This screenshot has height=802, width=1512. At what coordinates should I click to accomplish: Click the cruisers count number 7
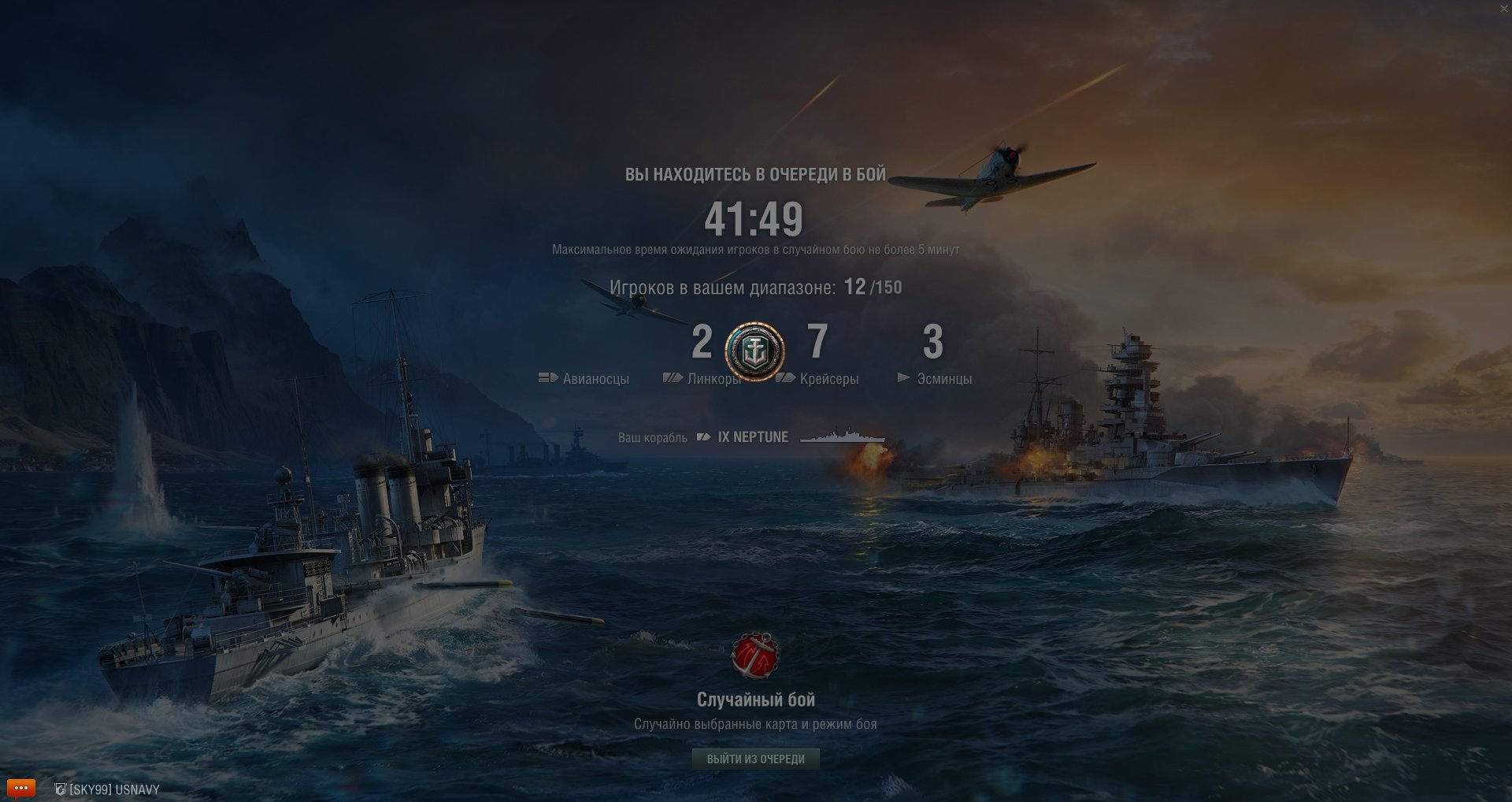[x=817, y=341]
